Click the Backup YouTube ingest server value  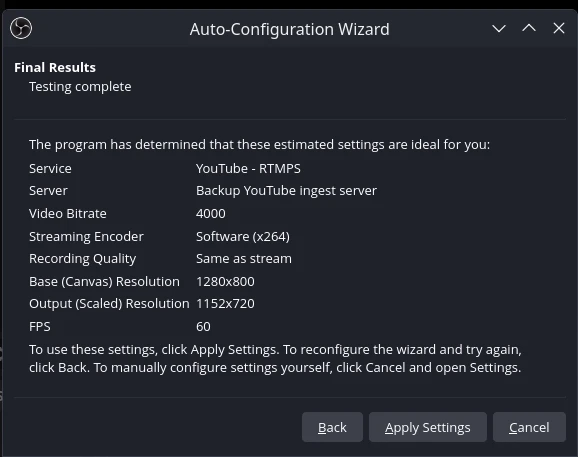tap(286, 191)
